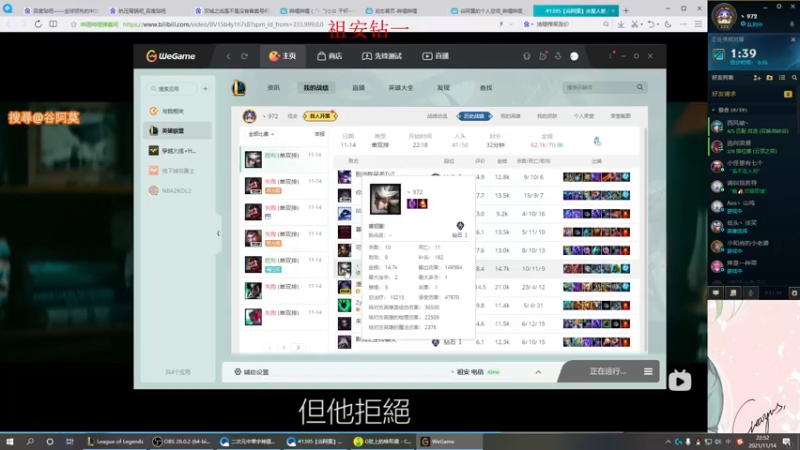Search friends with the magnifier icon

pos(794,78)
